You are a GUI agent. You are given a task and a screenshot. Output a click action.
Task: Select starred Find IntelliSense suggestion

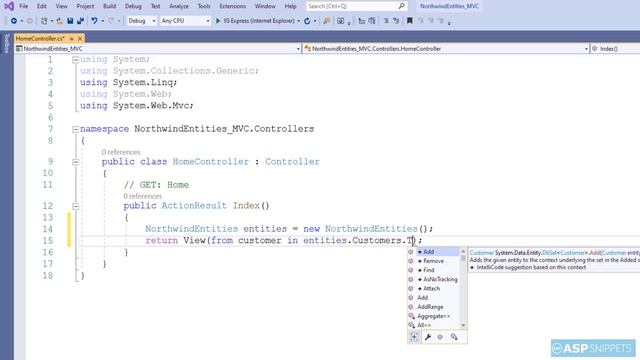pos(433,270)
